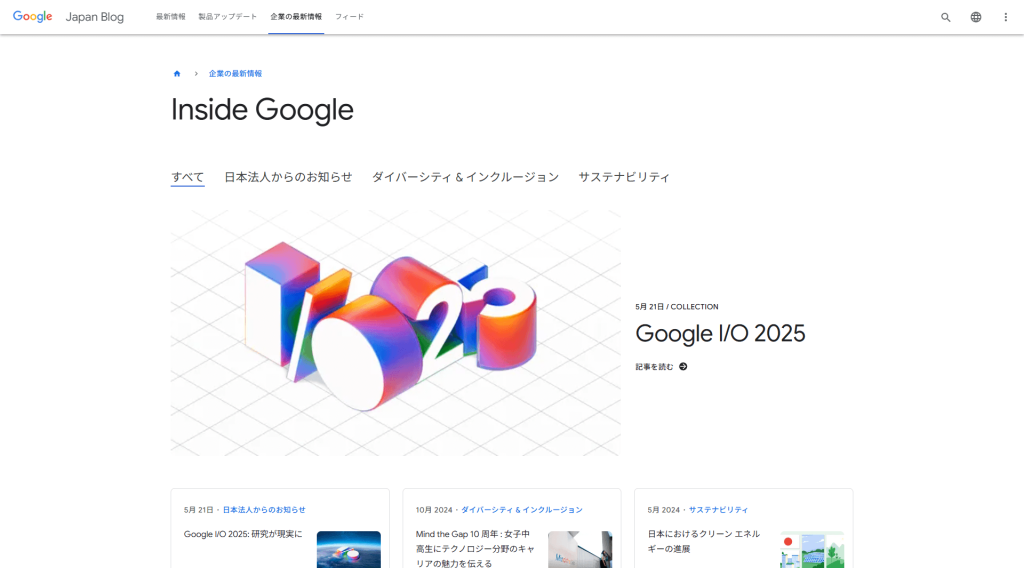
Task: Click 5月 21日 / COLLECTION label
Action: (x=677, y=307)
